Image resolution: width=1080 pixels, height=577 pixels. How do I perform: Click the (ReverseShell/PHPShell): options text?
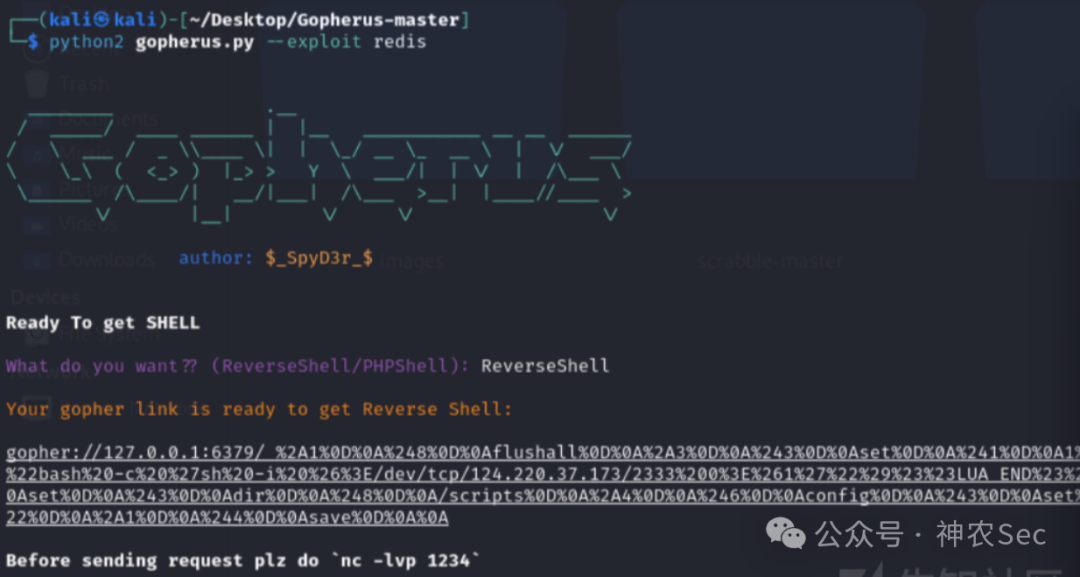click(340, 366)
